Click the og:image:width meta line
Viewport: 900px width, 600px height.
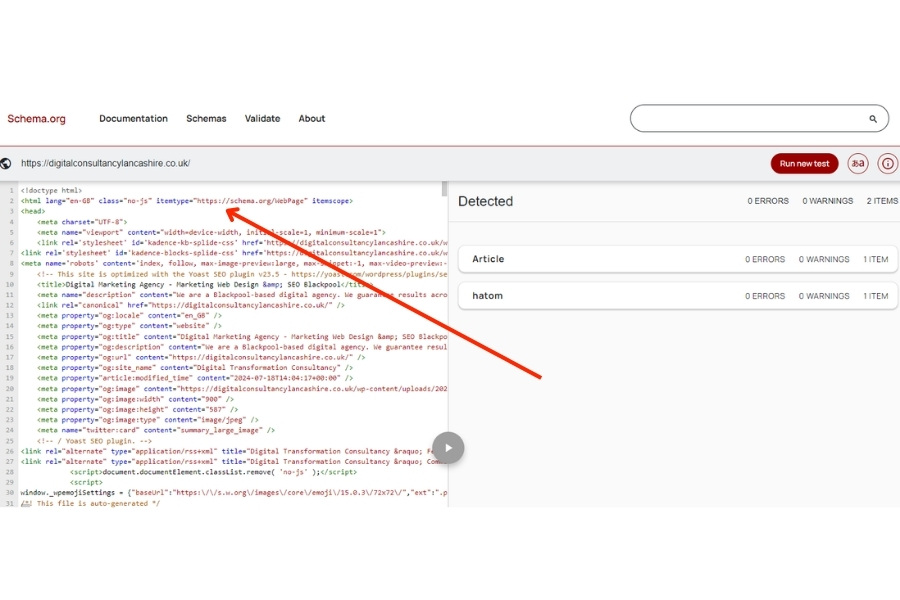tap(135, 399)
